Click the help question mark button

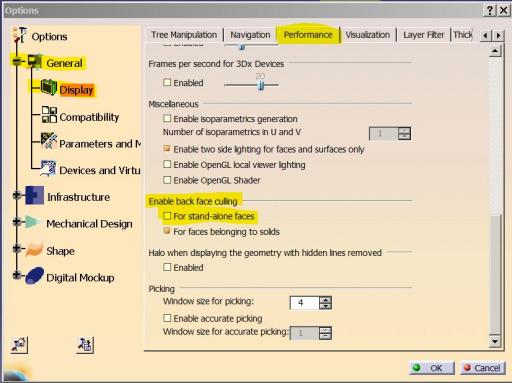click(x=489, y=10)
